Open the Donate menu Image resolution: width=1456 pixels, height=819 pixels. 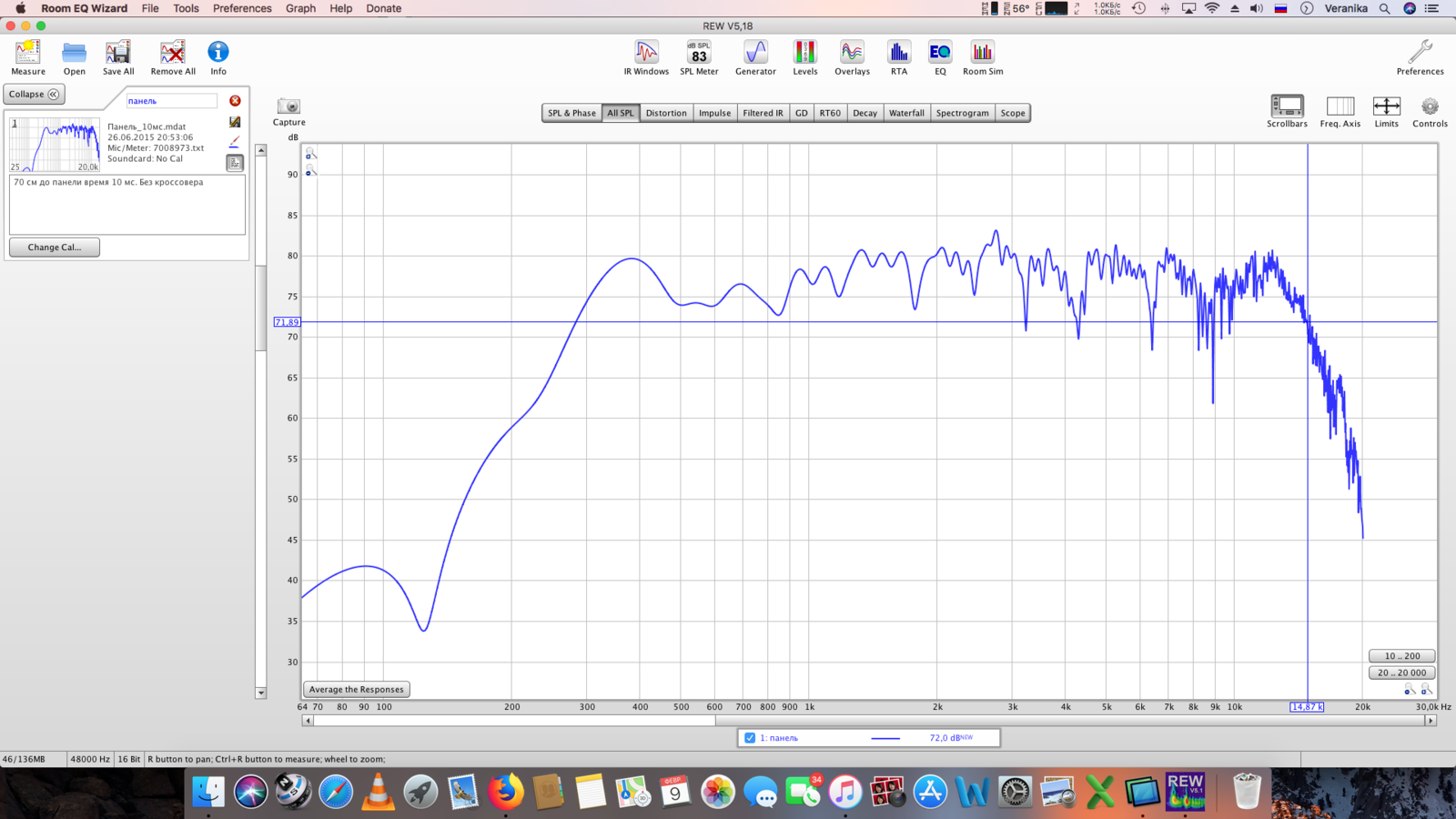383,8
